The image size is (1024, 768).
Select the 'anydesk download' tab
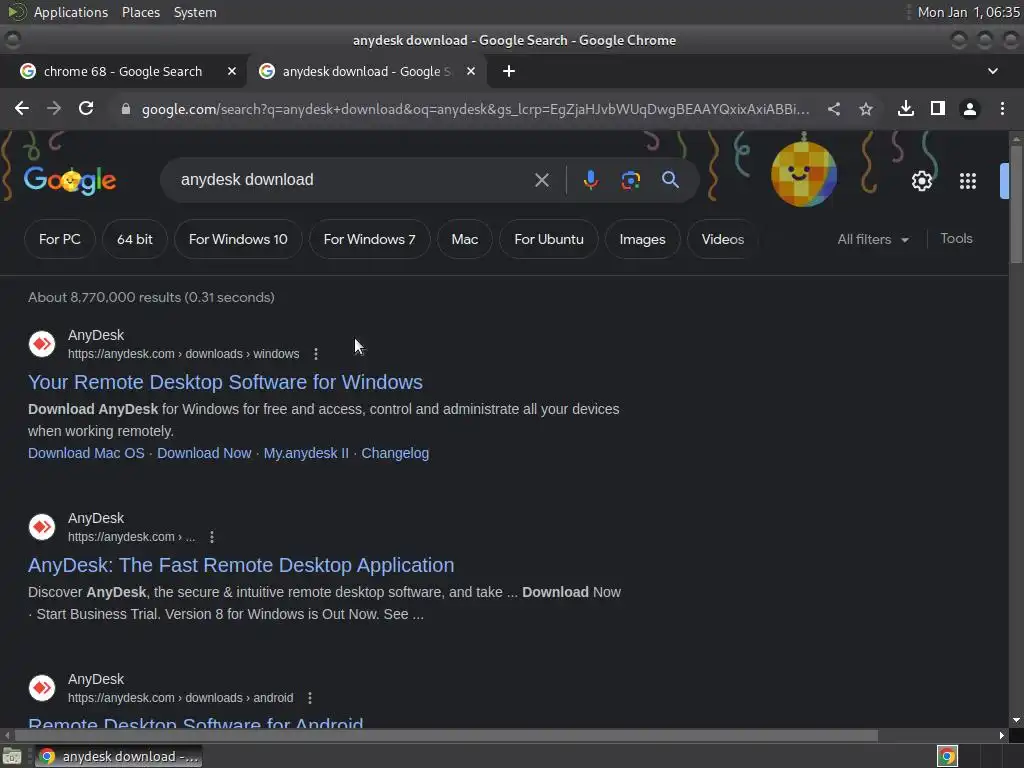coord(366,71)
